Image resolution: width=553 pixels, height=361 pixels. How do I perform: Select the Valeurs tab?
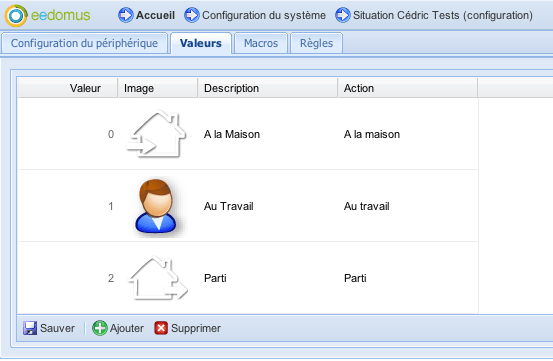(201, 43)
